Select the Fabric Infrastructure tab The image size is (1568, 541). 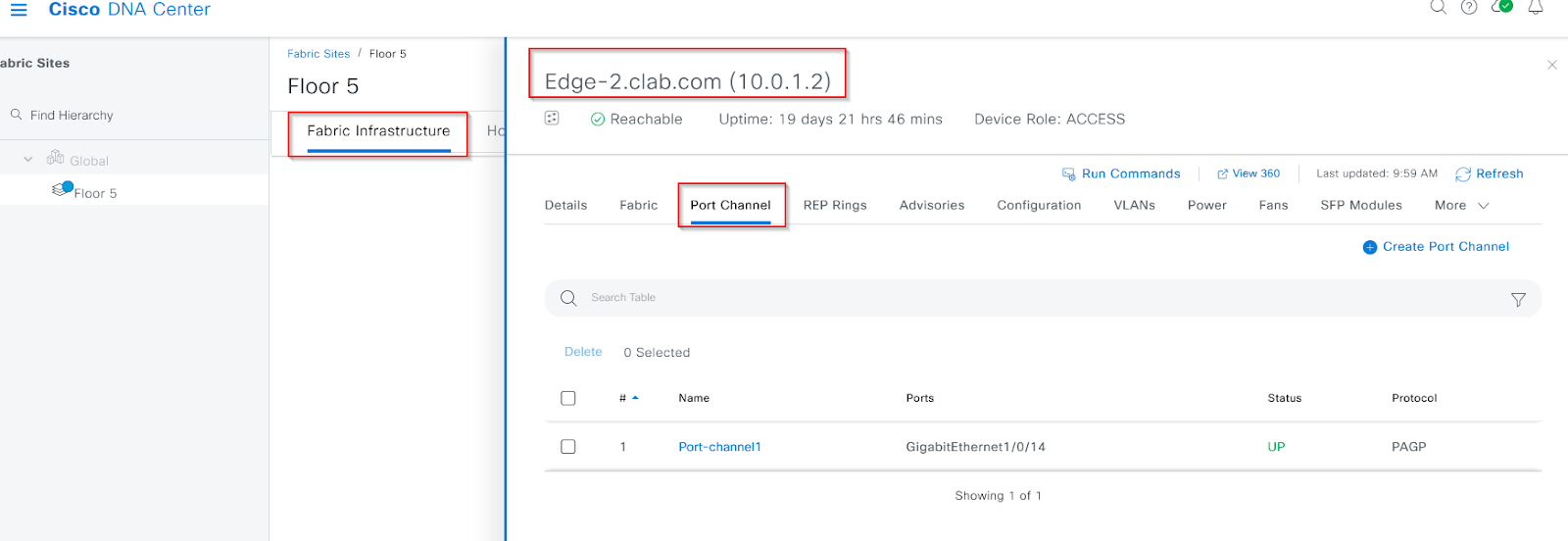378,130
